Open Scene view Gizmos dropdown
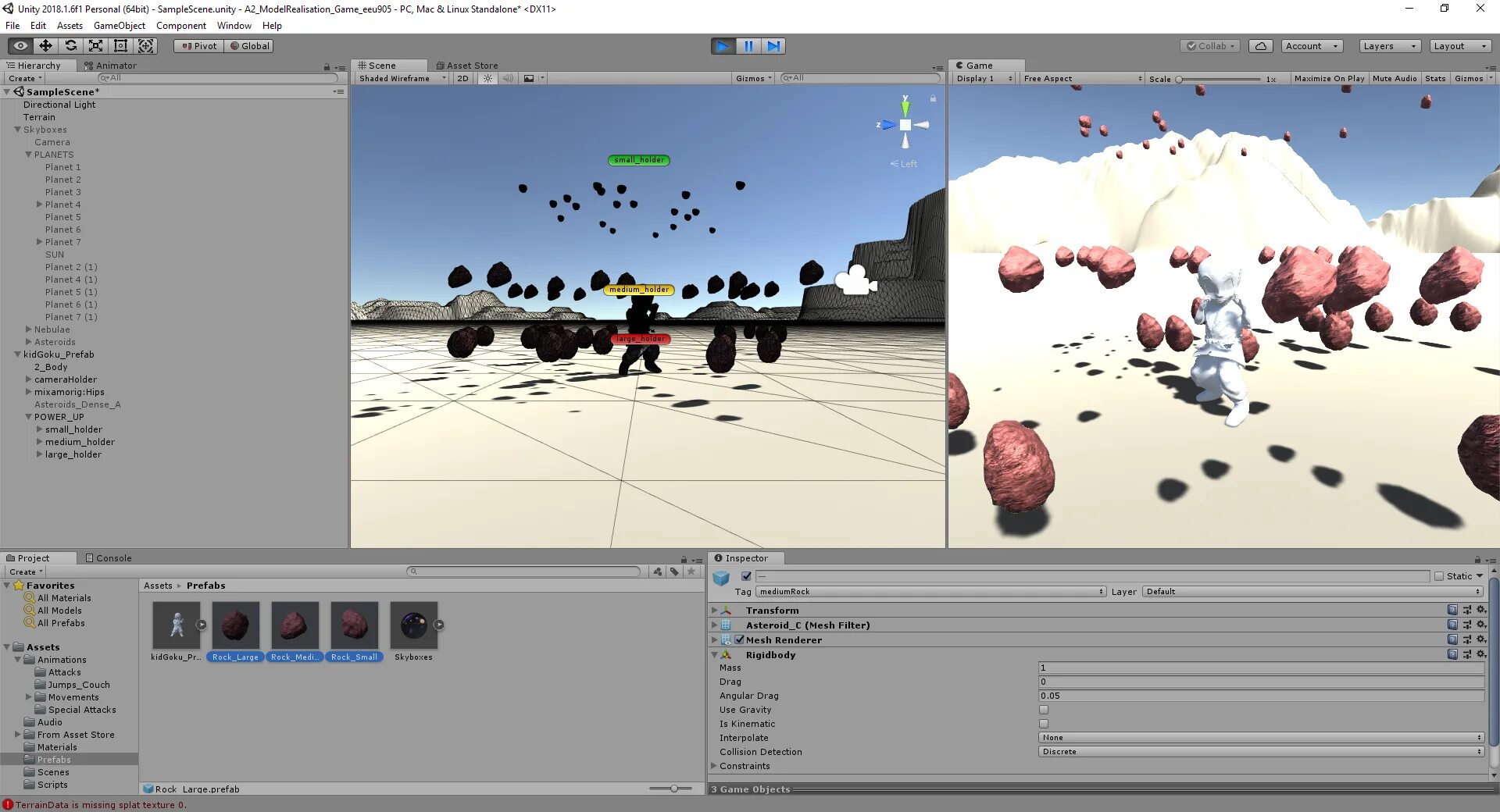The width and height of the screenshot is (1500, 812). 754,78
